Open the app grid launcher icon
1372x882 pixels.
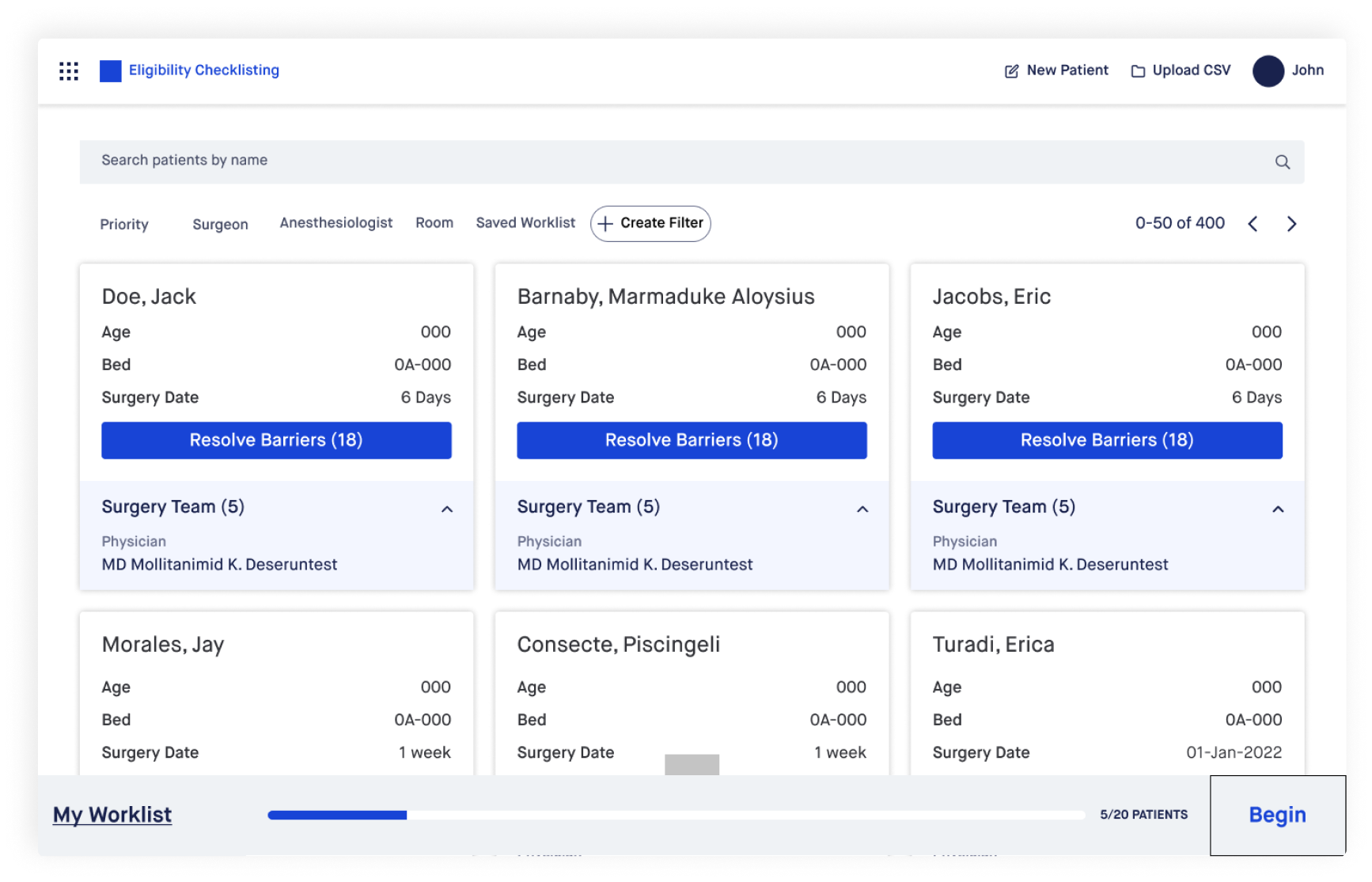tap(69, 71)
